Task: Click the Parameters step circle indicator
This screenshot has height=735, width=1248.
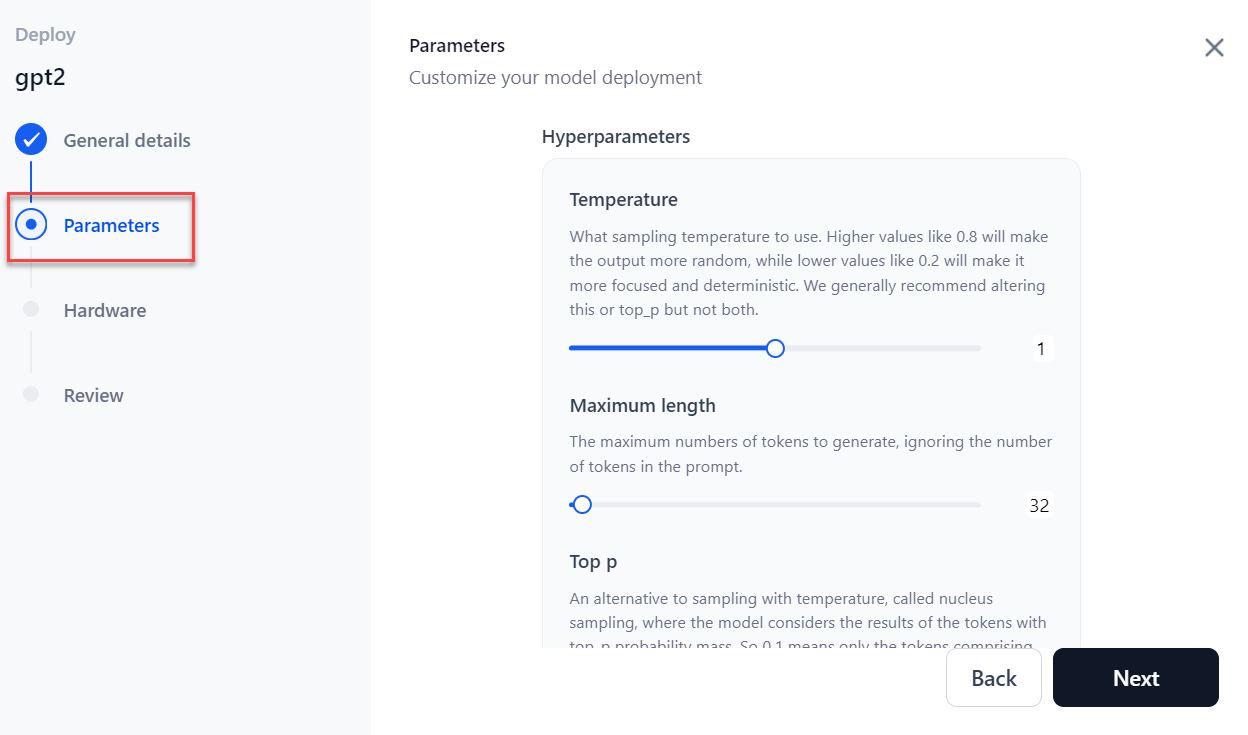Action: pos(31,225)
